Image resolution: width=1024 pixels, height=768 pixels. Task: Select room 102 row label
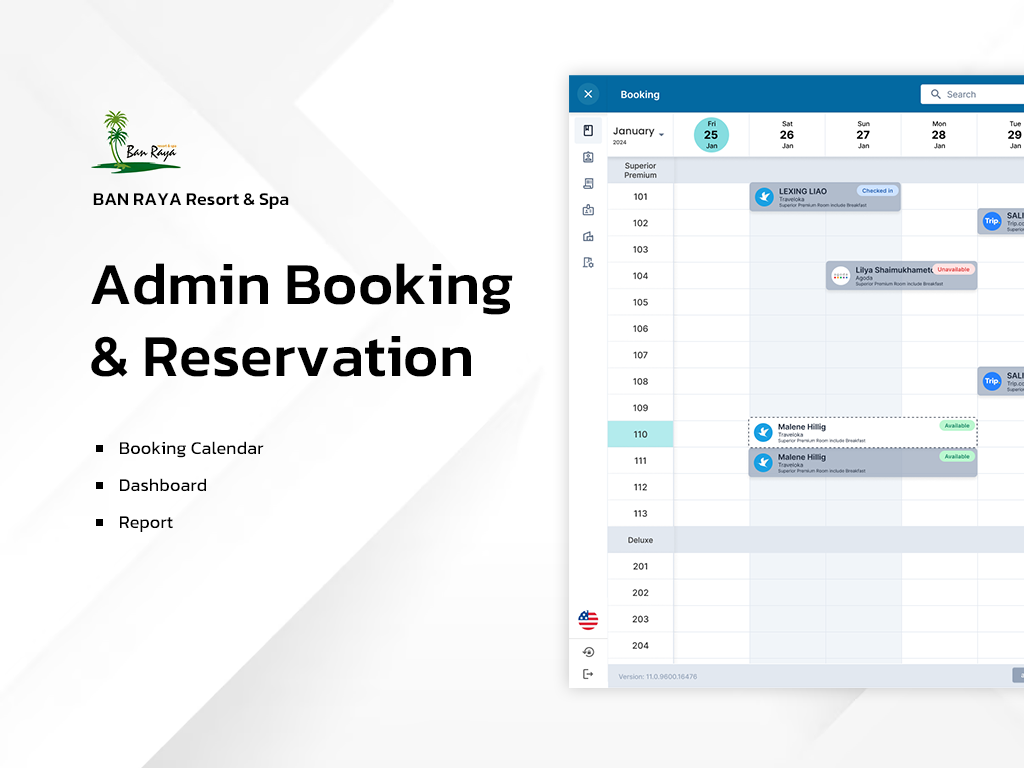pos(640,223)
